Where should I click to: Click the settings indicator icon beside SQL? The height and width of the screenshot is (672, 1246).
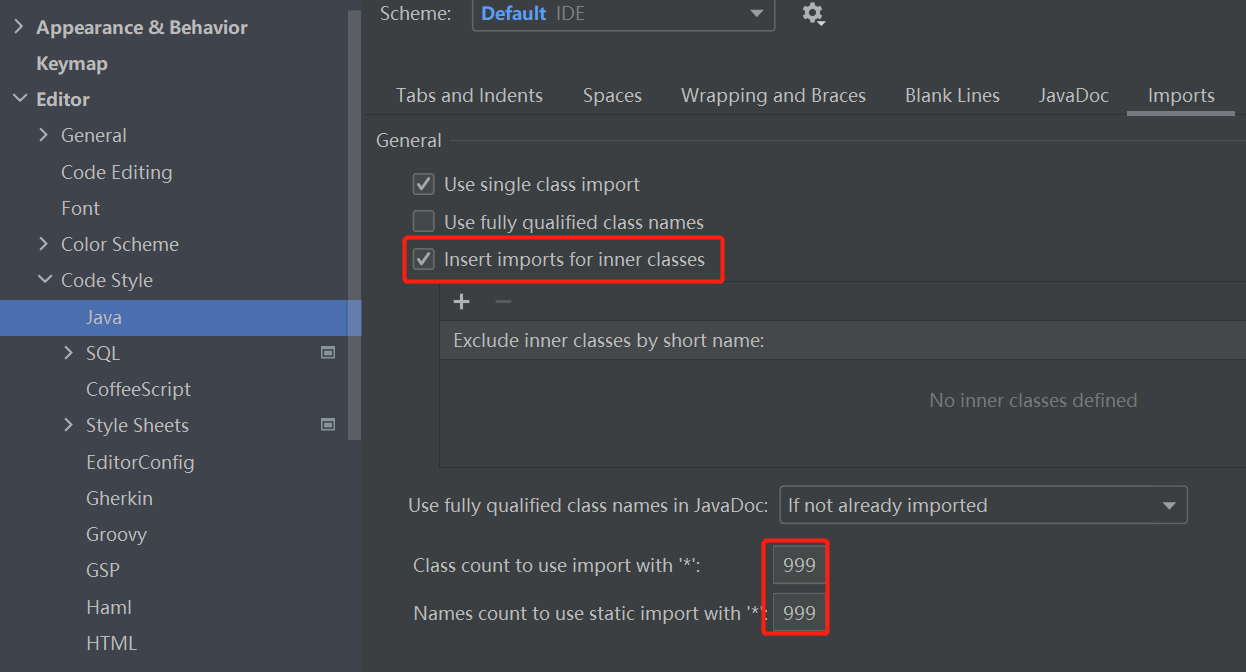[x=328, y=352]
